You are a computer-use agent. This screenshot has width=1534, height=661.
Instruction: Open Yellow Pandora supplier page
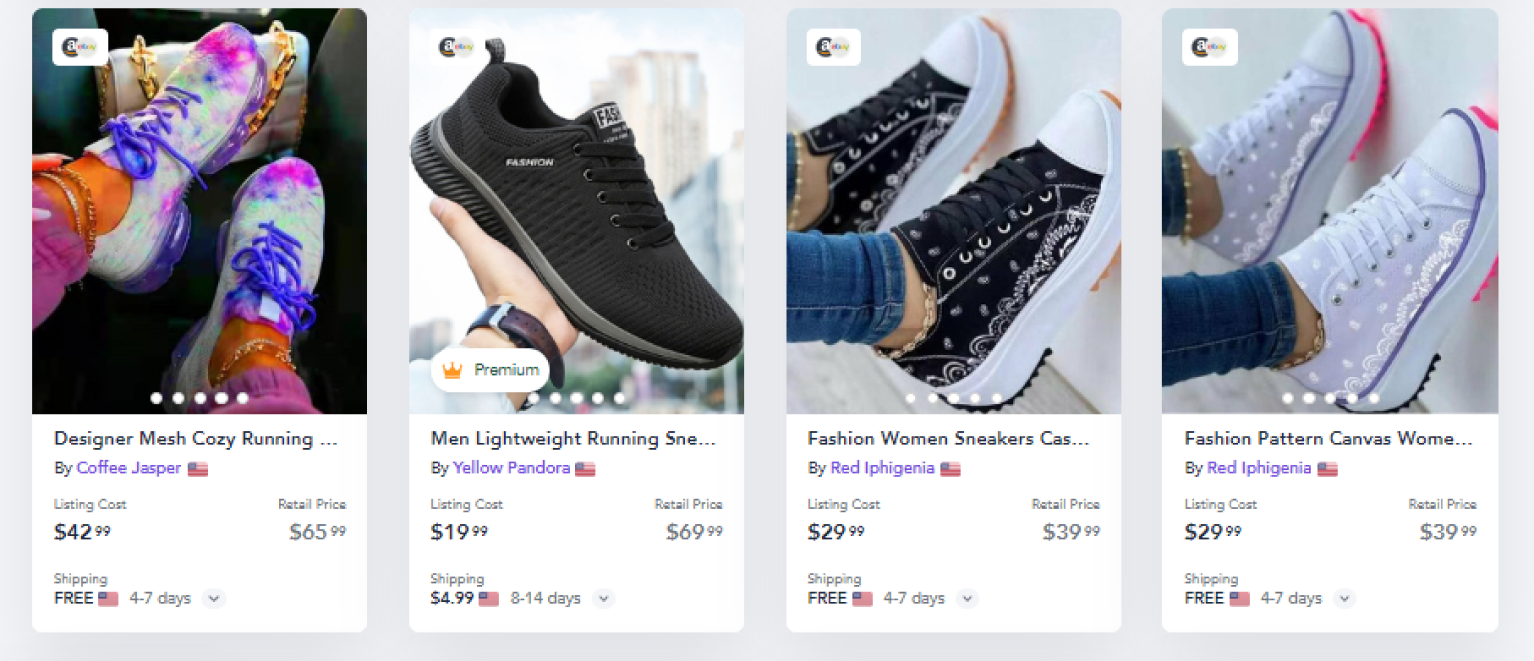click(x=511, y=468)
